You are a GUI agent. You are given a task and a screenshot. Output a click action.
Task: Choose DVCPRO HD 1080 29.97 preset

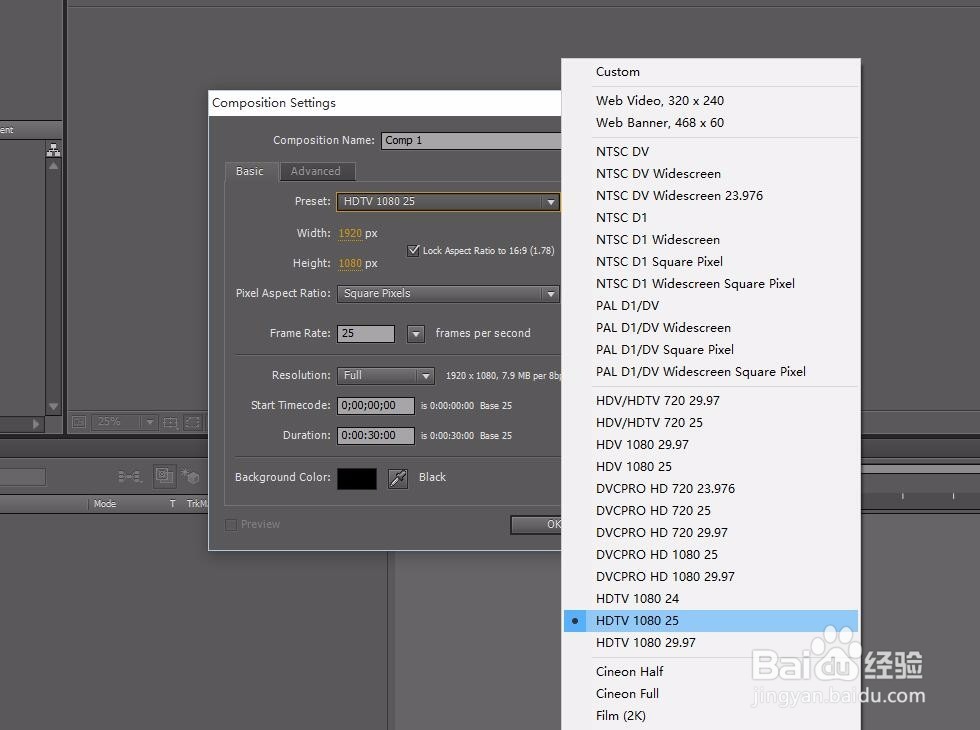click(x=711, y=577)
